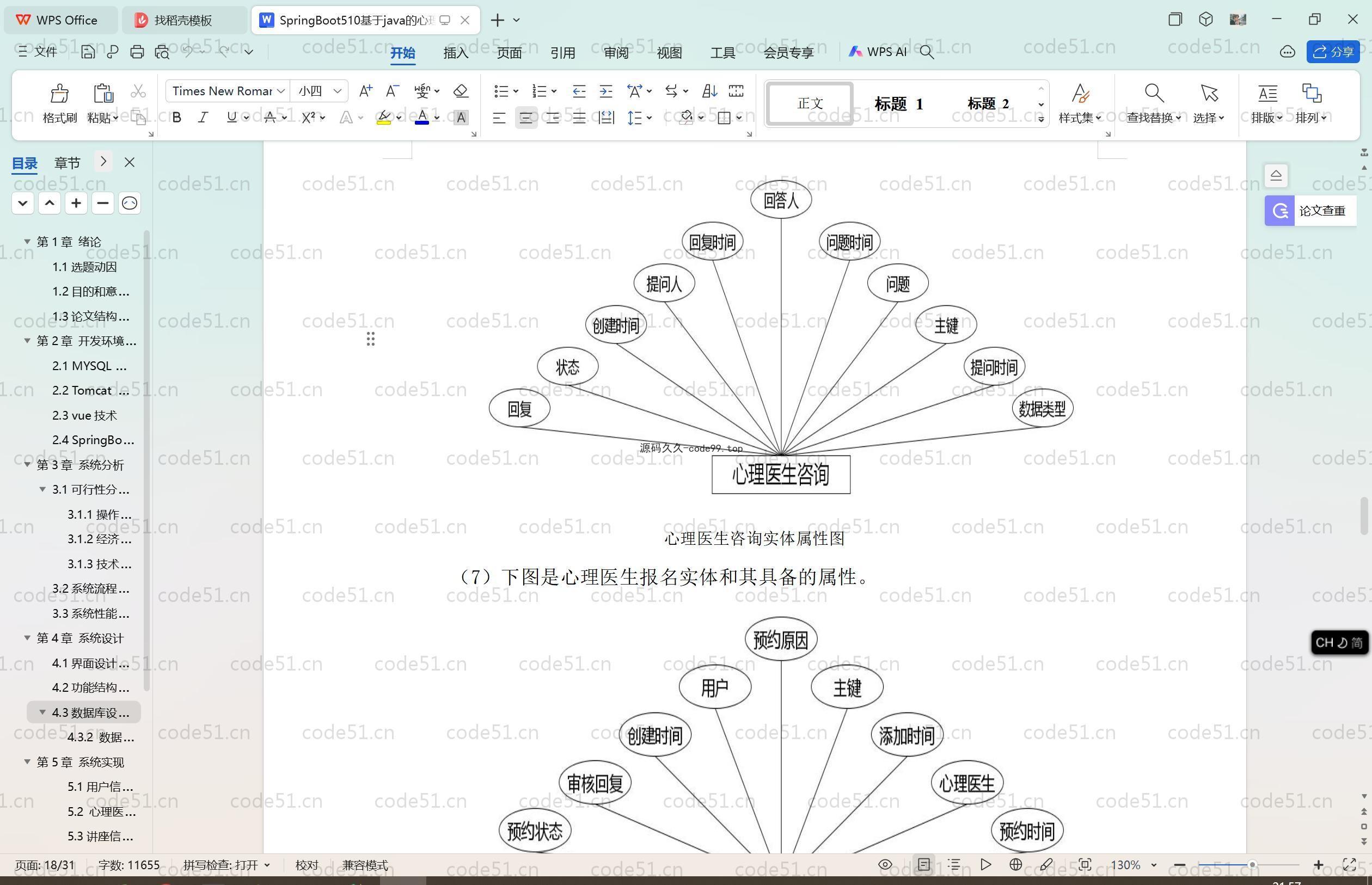1372x885 pixels.
Task: Open the bullet list dropdown arrow
Action: [x=516, y=91]
